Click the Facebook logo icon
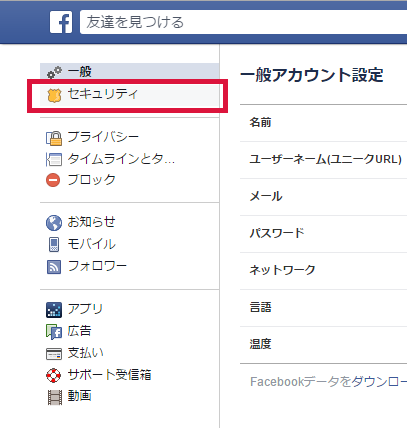This screenshot has width=407, height=428. [61, 22]
